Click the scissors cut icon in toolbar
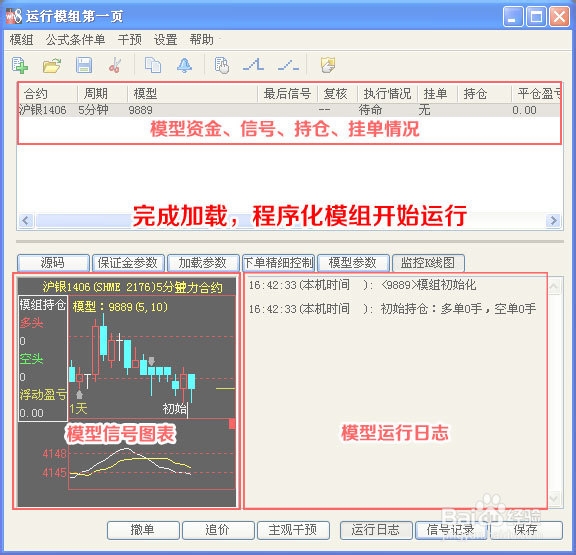576x555 pixels. [115, 66]
